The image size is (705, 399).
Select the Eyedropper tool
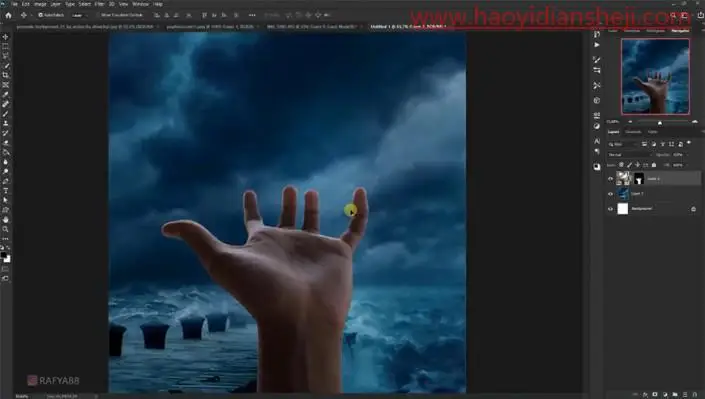point(5,94)
